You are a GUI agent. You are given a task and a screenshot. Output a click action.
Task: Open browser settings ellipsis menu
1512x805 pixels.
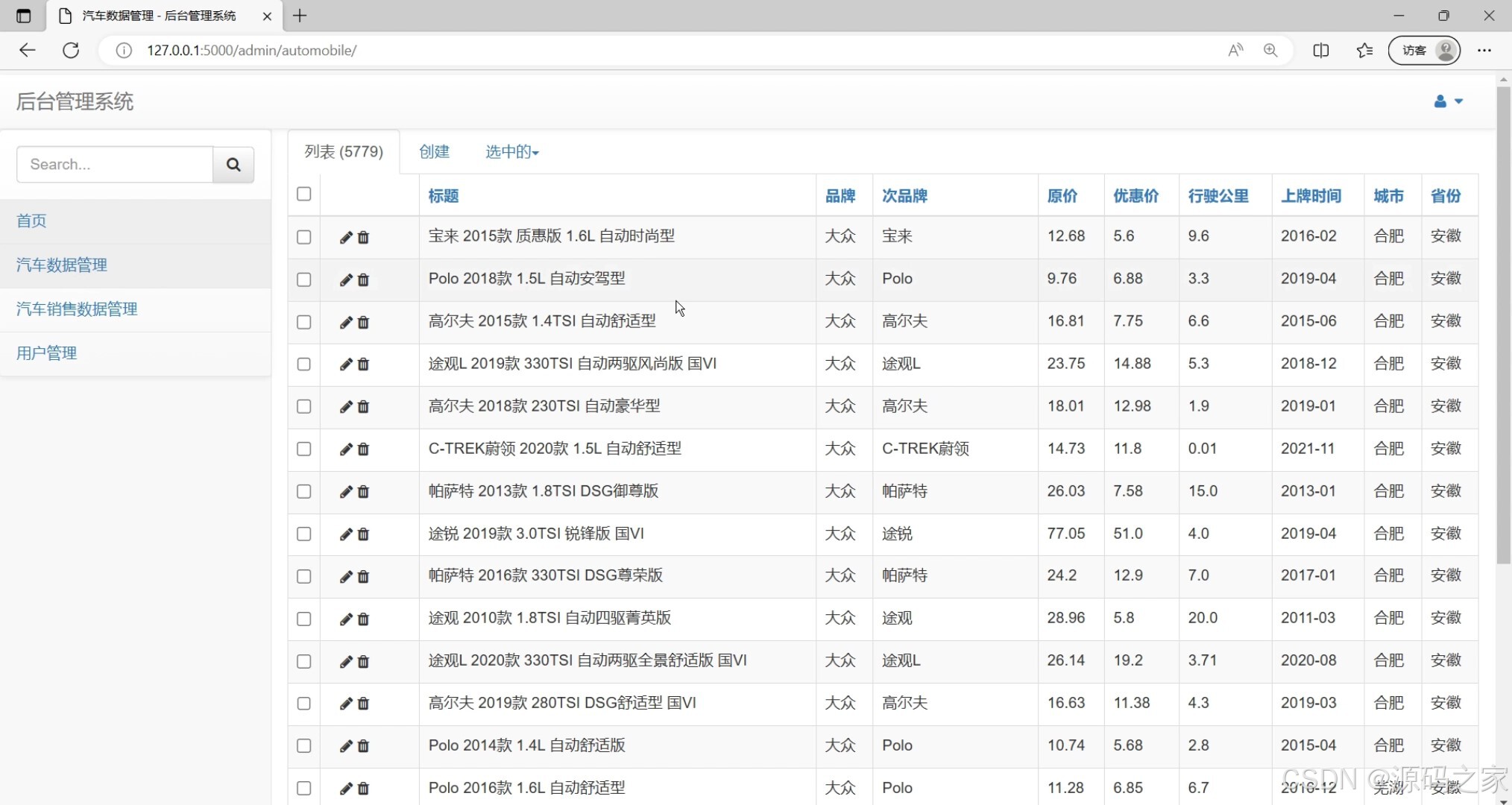[x=1484, y=51]
